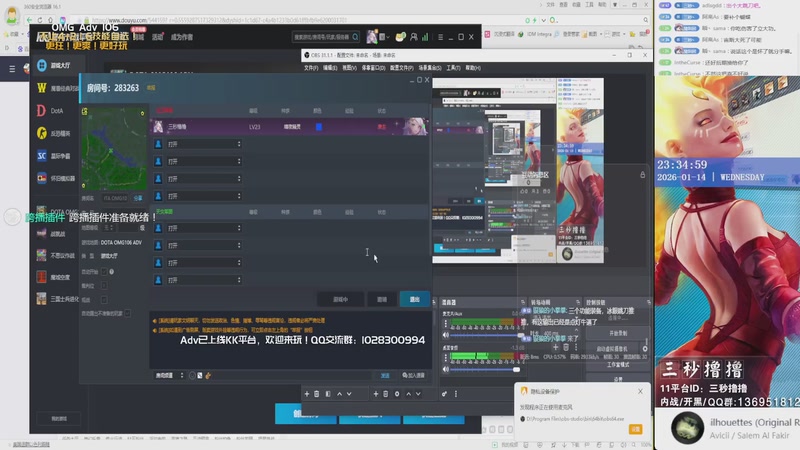Select the yellow K game icon in sidebar
800x450 pixels.
click(x=41, y=133)
